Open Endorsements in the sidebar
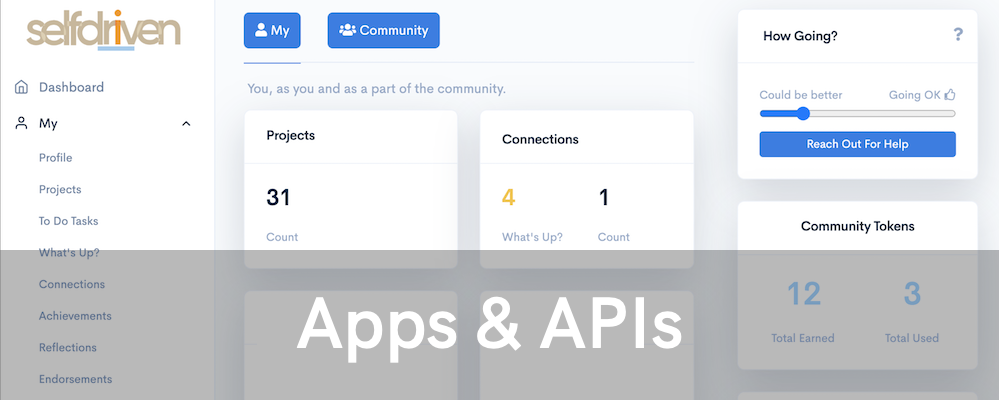Viewport: 999px width, 400px height. pyautogui.click(x=75, y=379)
